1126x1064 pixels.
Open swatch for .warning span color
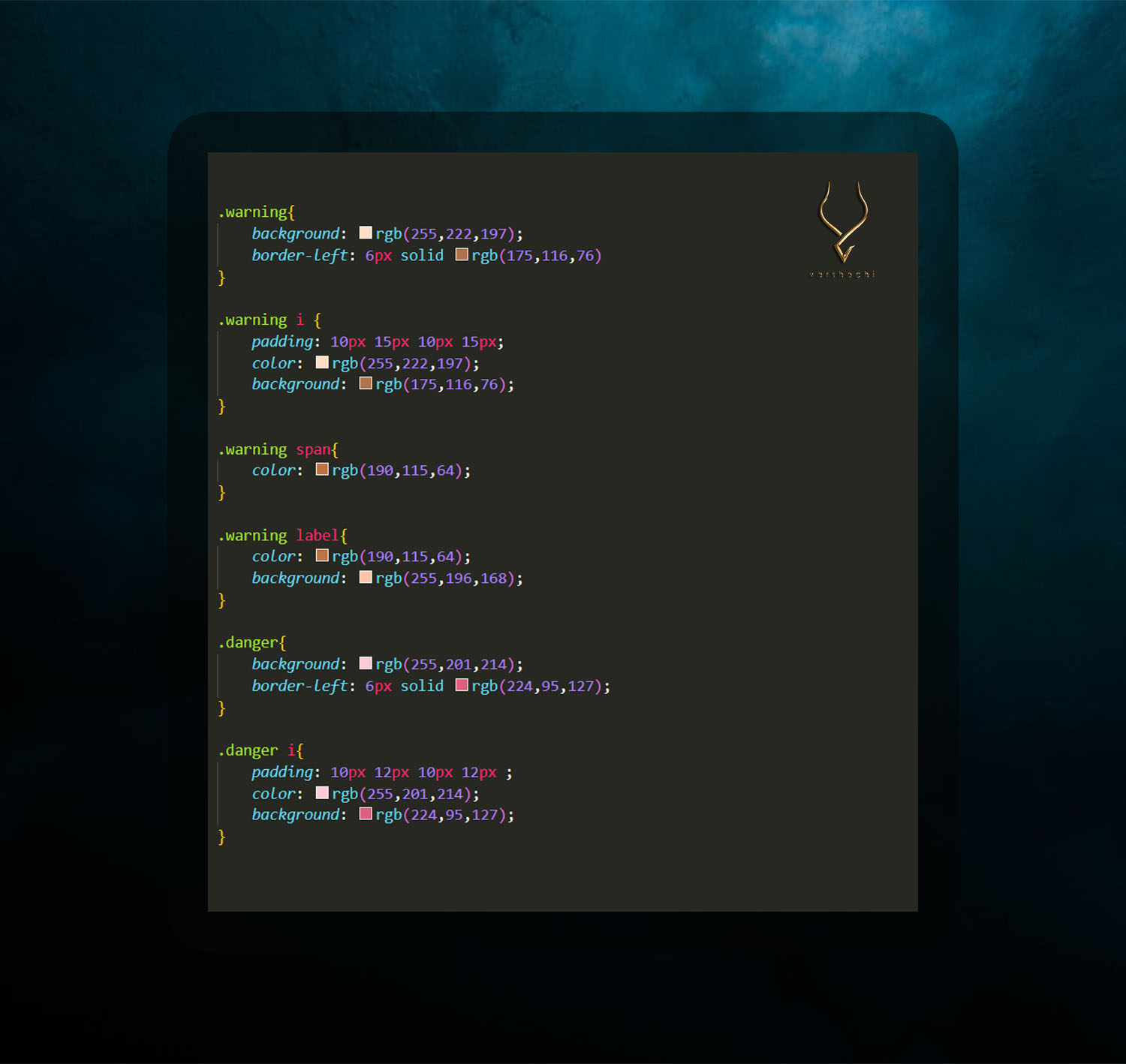click(322, 470)
